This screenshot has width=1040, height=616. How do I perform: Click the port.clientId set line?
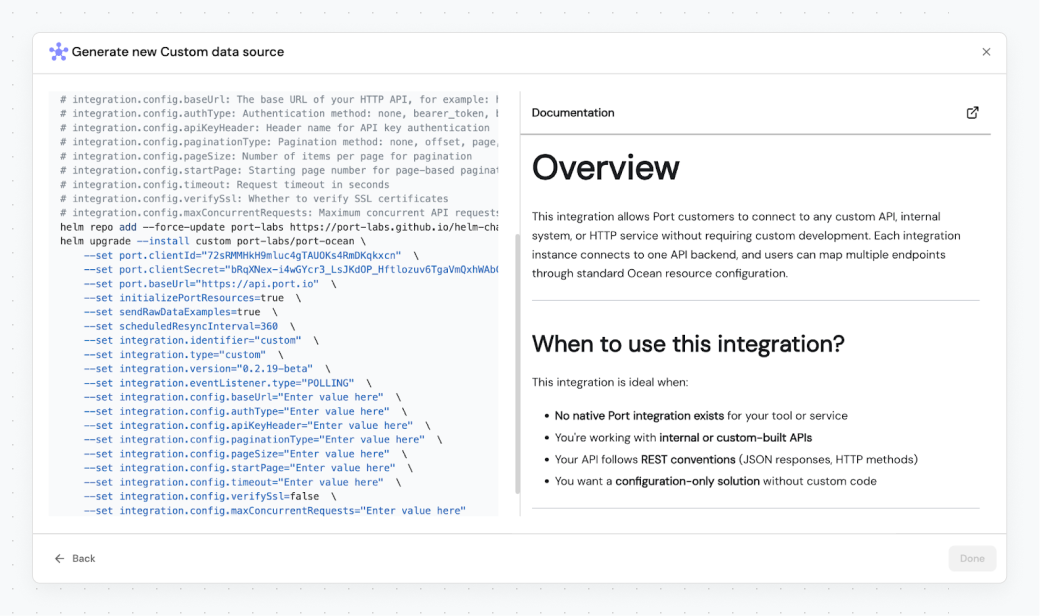[251, 255]
